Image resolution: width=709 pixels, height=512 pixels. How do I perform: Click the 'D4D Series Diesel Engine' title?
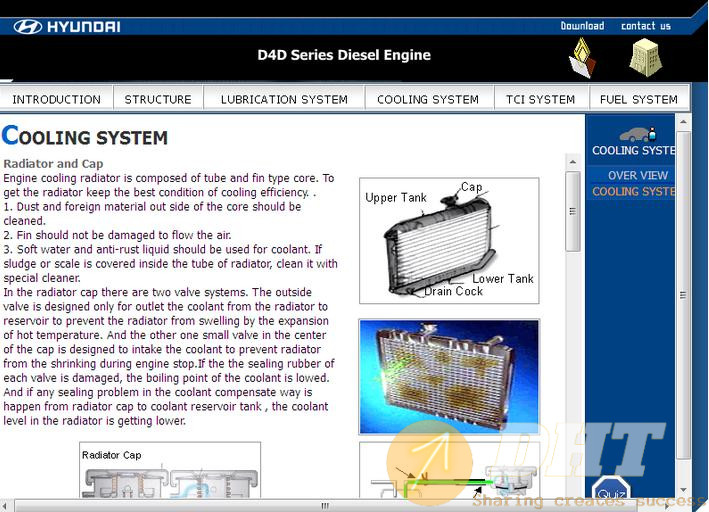344,55
